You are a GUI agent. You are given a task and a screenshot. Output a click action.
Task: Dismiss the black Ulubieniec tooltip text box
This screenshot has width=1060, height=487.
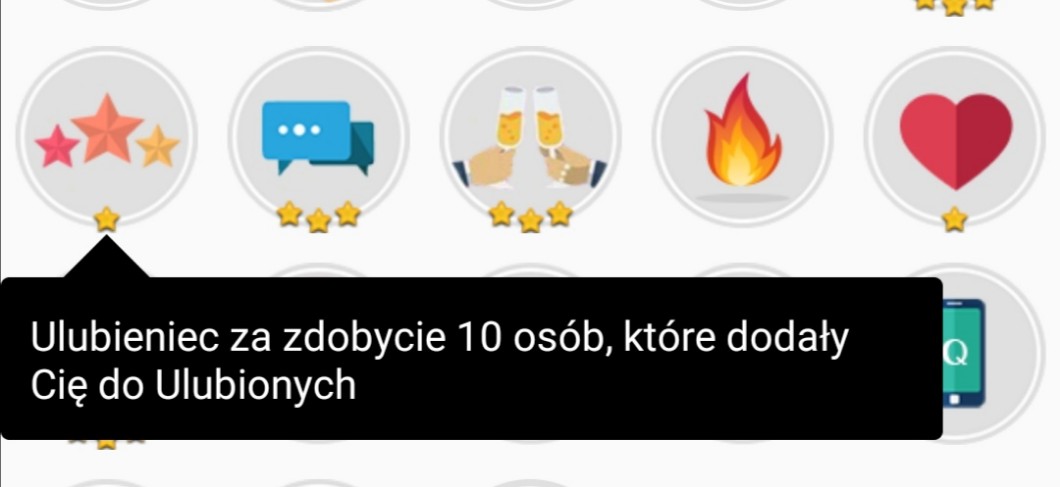click(x=471, y=358)
